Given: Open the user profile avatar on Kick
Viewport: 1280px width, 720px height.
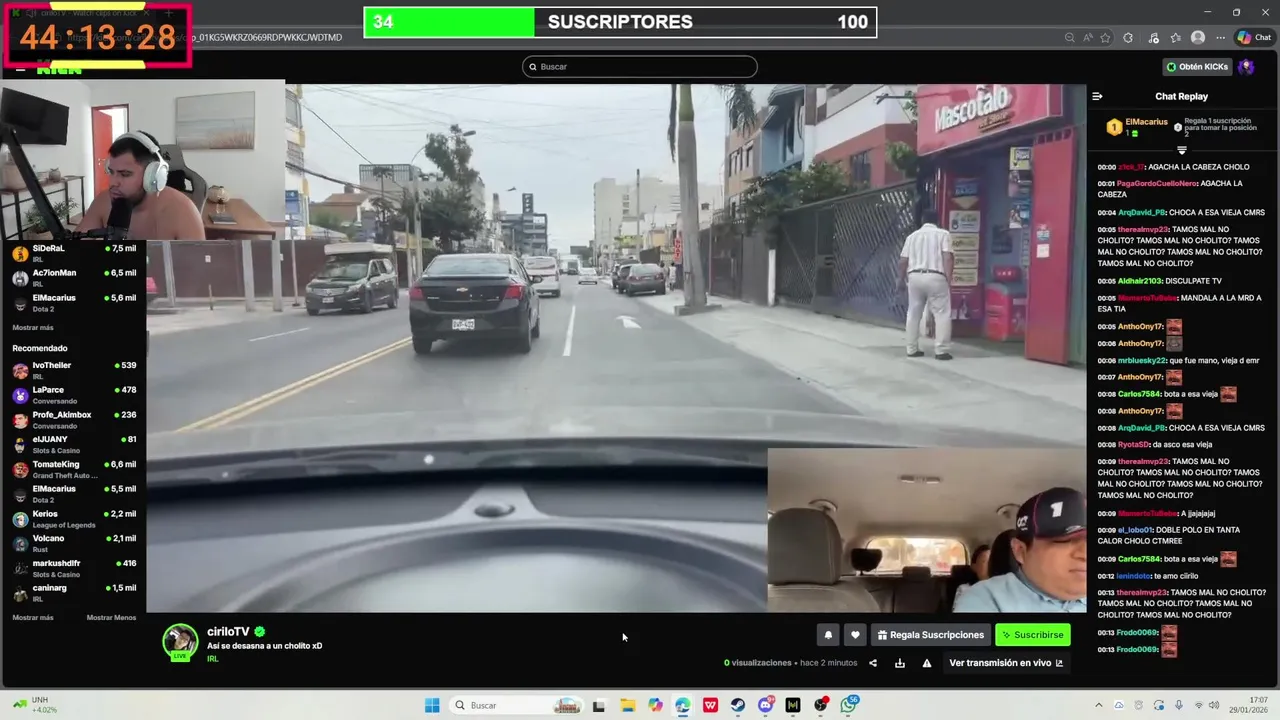Looking at the screenshot, I should click(x=1246, y=67).
